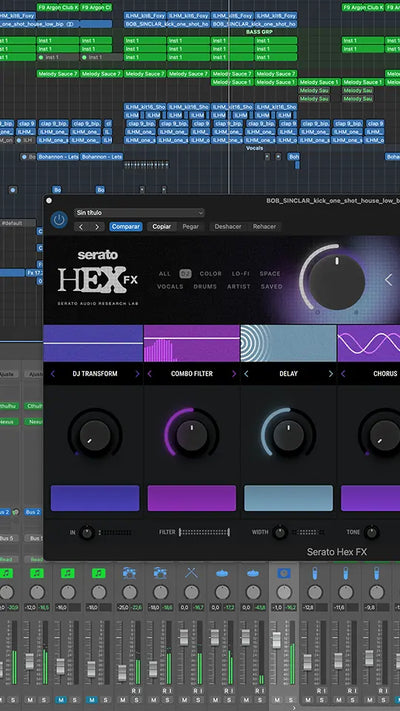The image size is (400, 711).
Task: Switch Delay to the next effect
Action: [331, 374]
